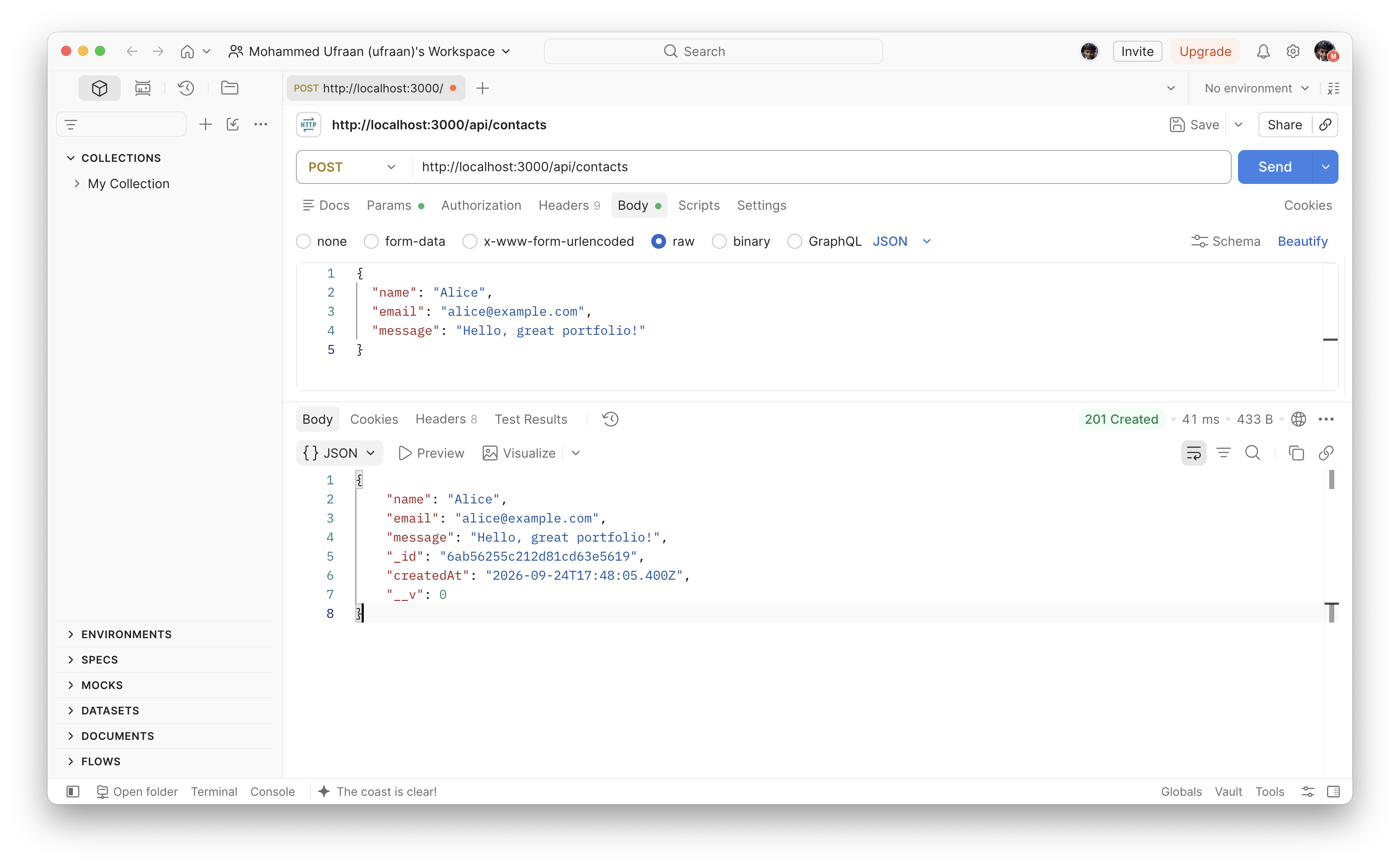1400x867 pixels.
Task: Expand the ENVIRONMENTS section
Action: click(x=70, y=634)
